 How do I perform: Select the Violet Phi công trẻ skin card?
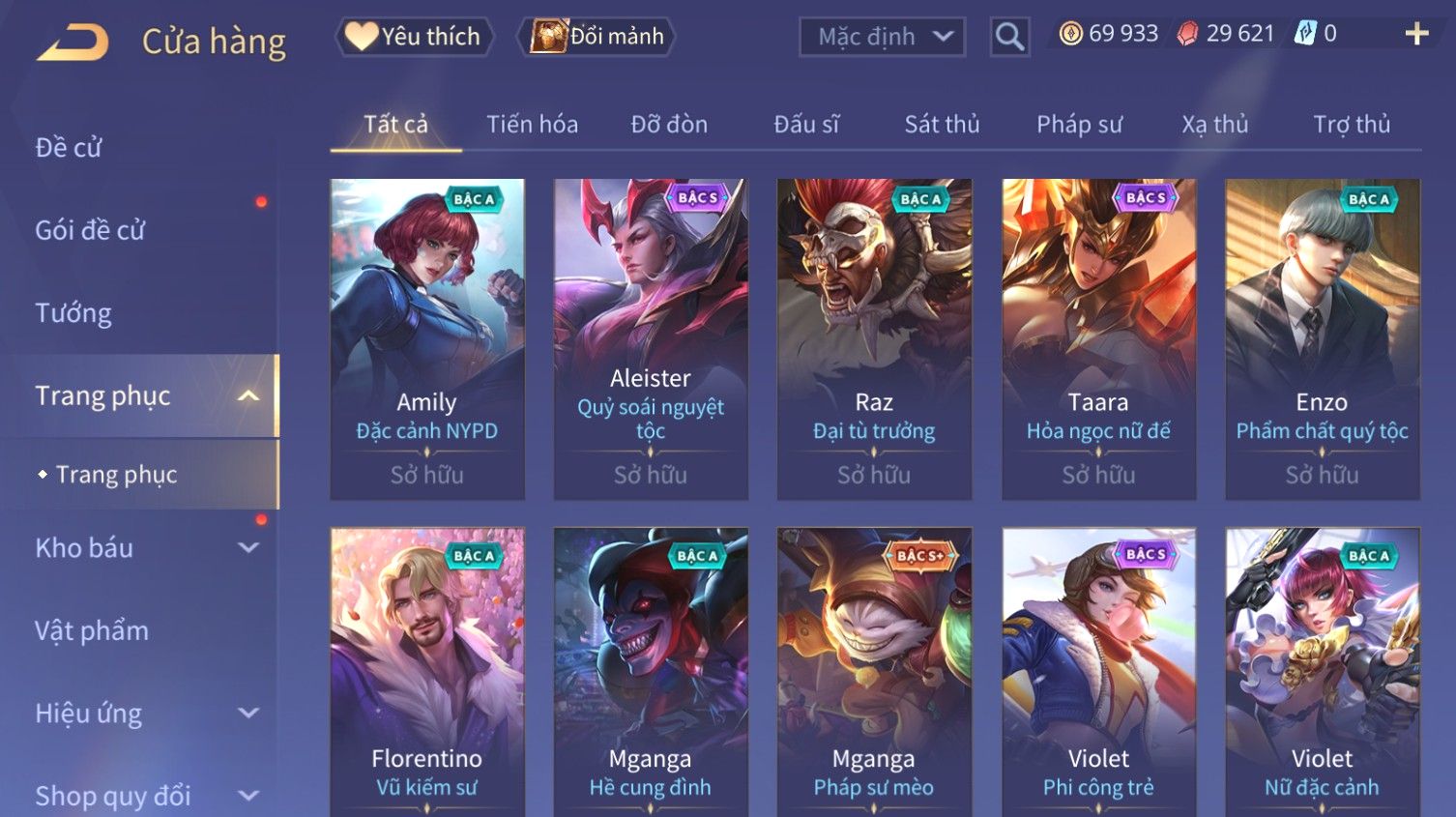click(1098, 672)
